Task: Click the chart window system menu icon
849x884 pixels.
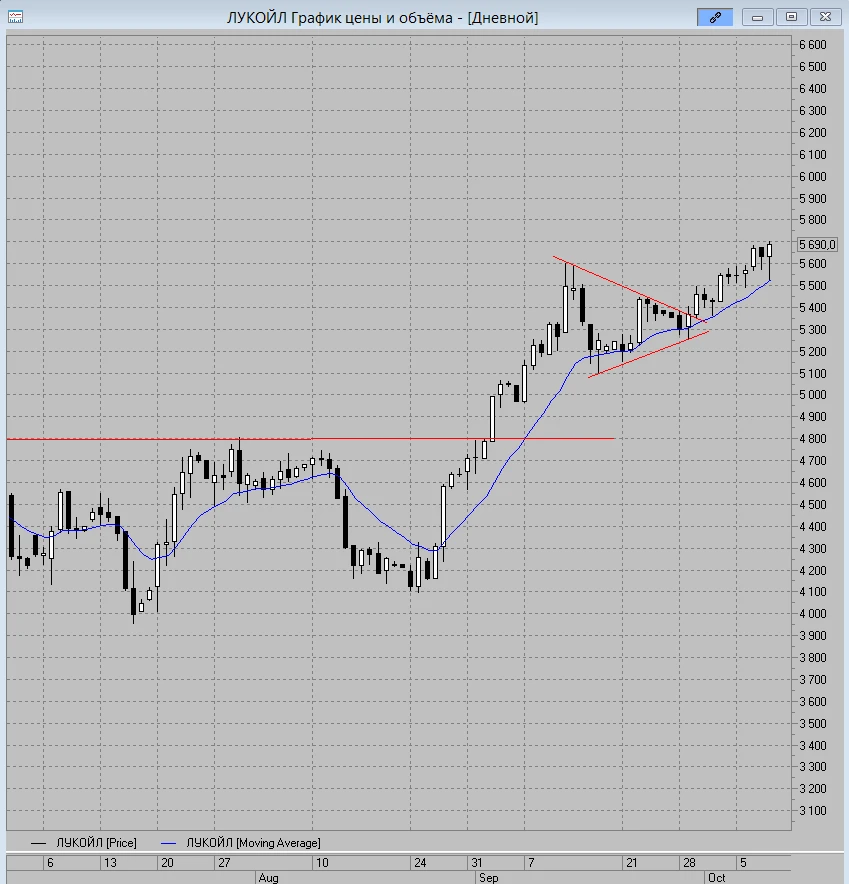Action: pos(15,17)
